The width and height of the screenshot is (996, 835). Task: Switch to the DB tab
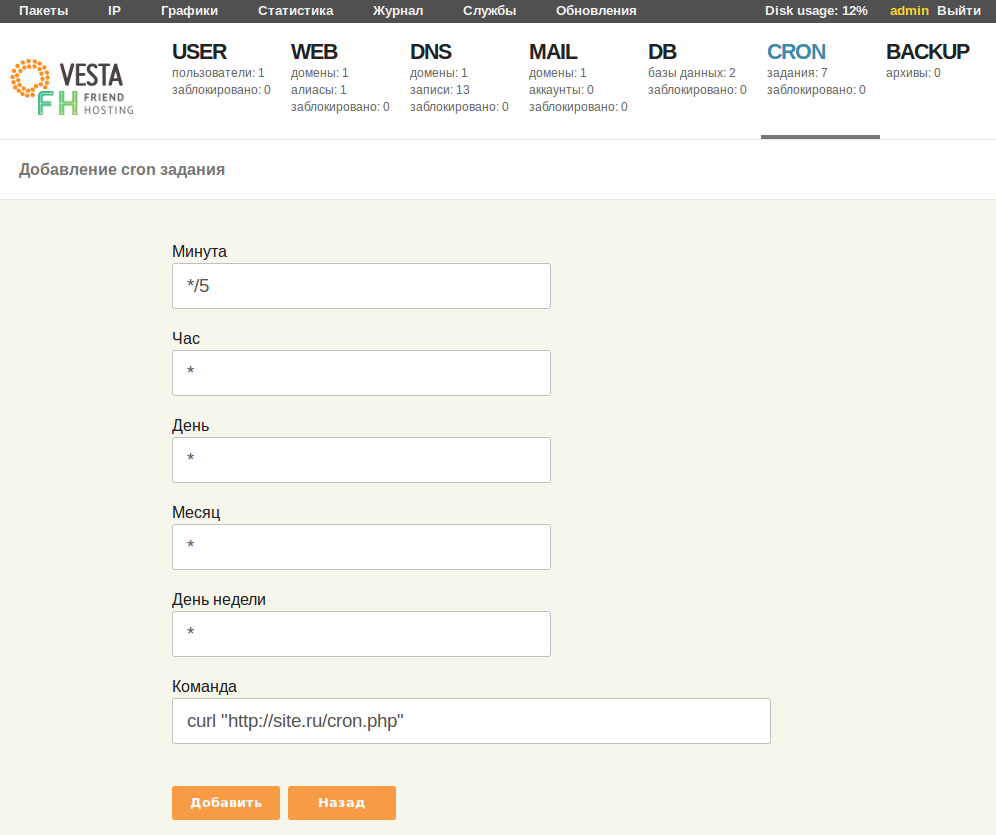point(662,51)
